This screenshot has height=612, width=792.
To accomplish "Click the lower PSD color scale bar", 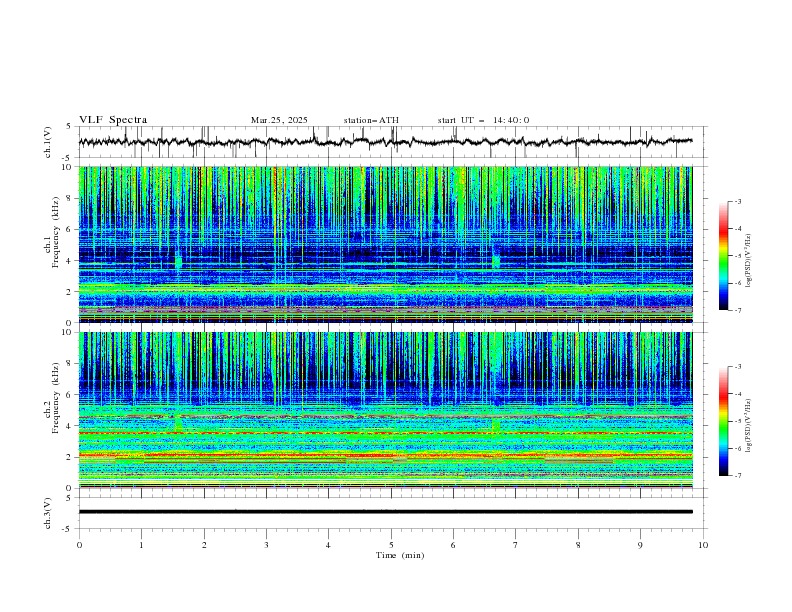I will [723, 421].
